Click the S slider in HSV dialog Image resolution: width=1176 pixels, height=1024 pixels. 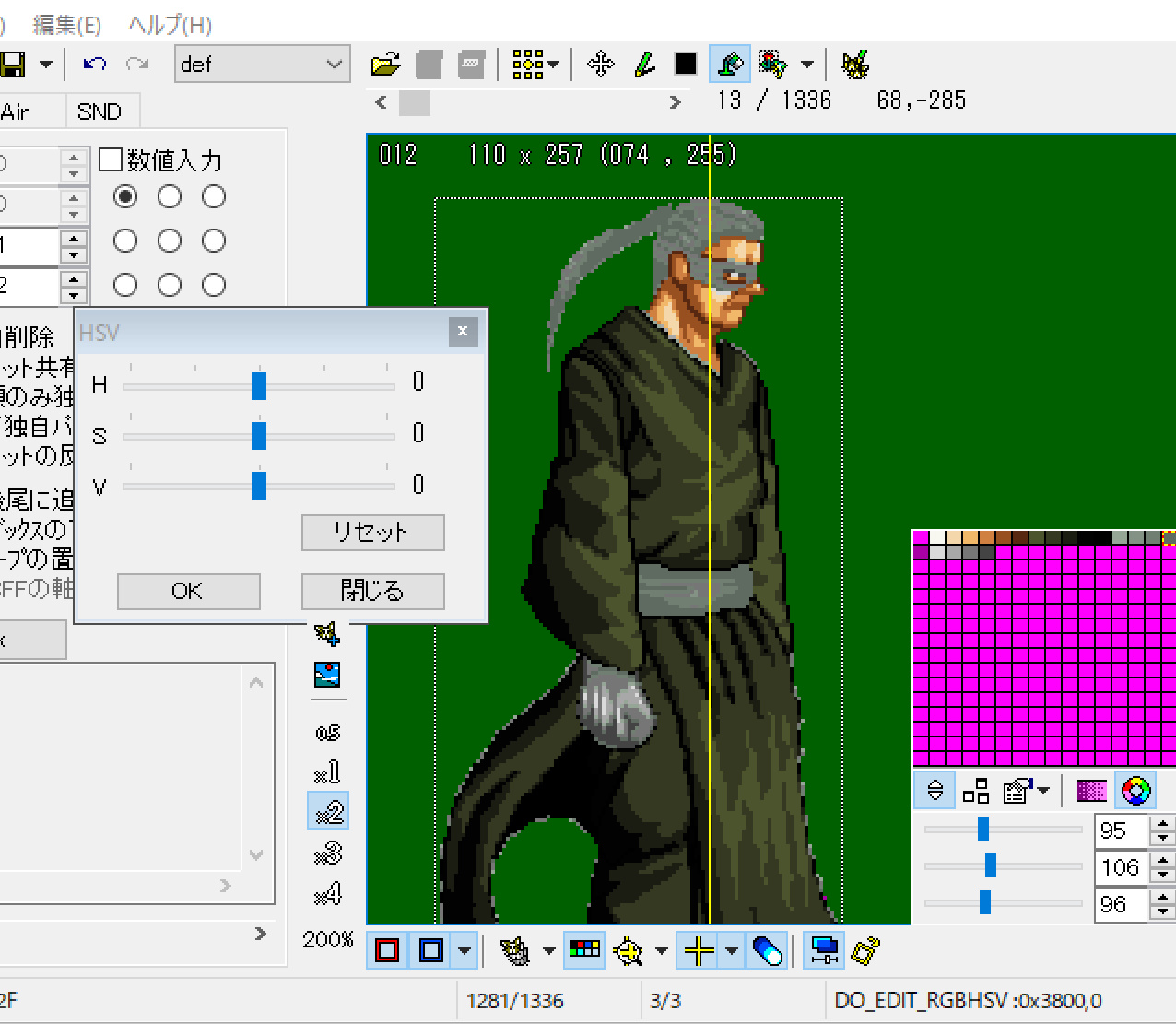click(259, 436)
